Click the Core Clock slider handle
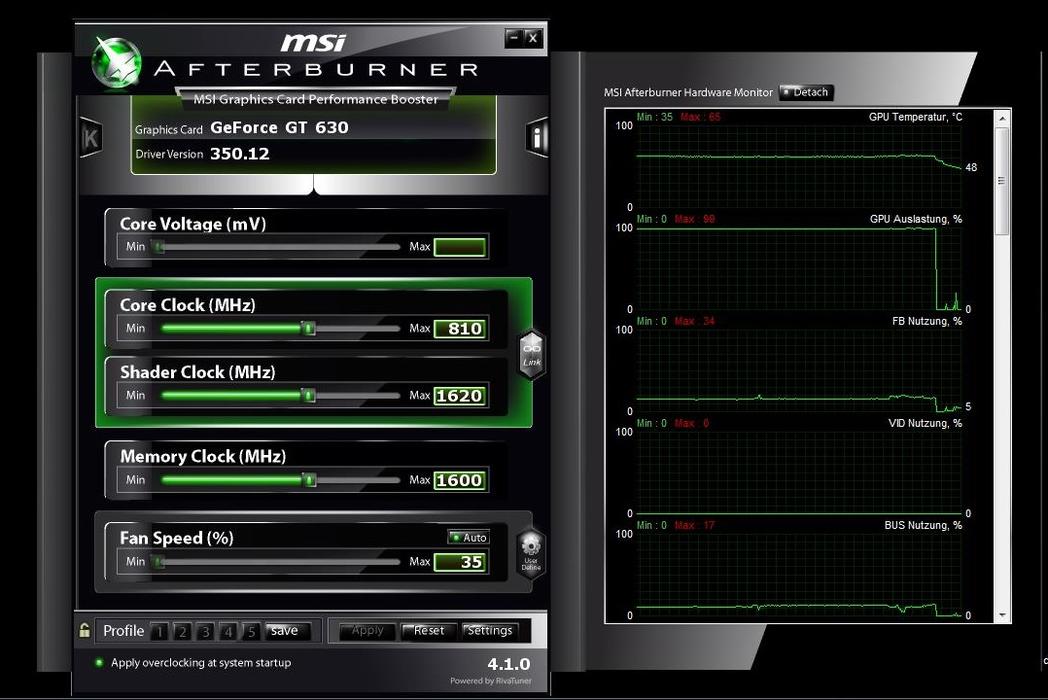 (x=308, y=328)
